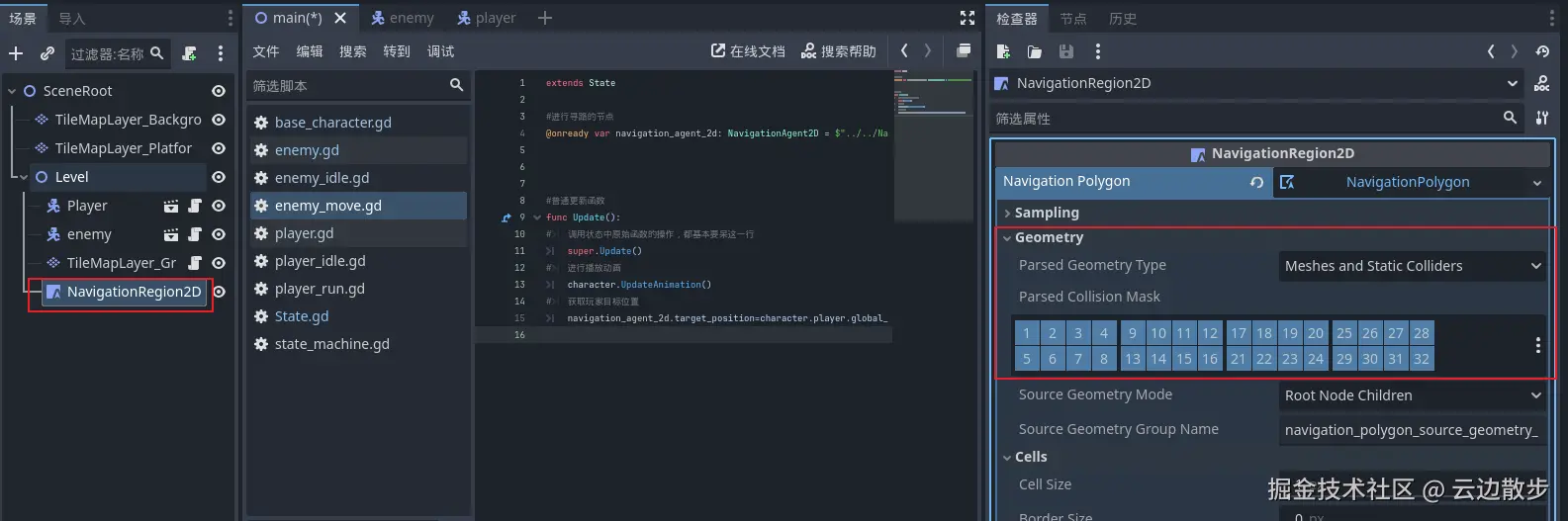Click magnifier icon in script filter box
The width and height of the screenshot is (1568, 521).
coord(456,85)
